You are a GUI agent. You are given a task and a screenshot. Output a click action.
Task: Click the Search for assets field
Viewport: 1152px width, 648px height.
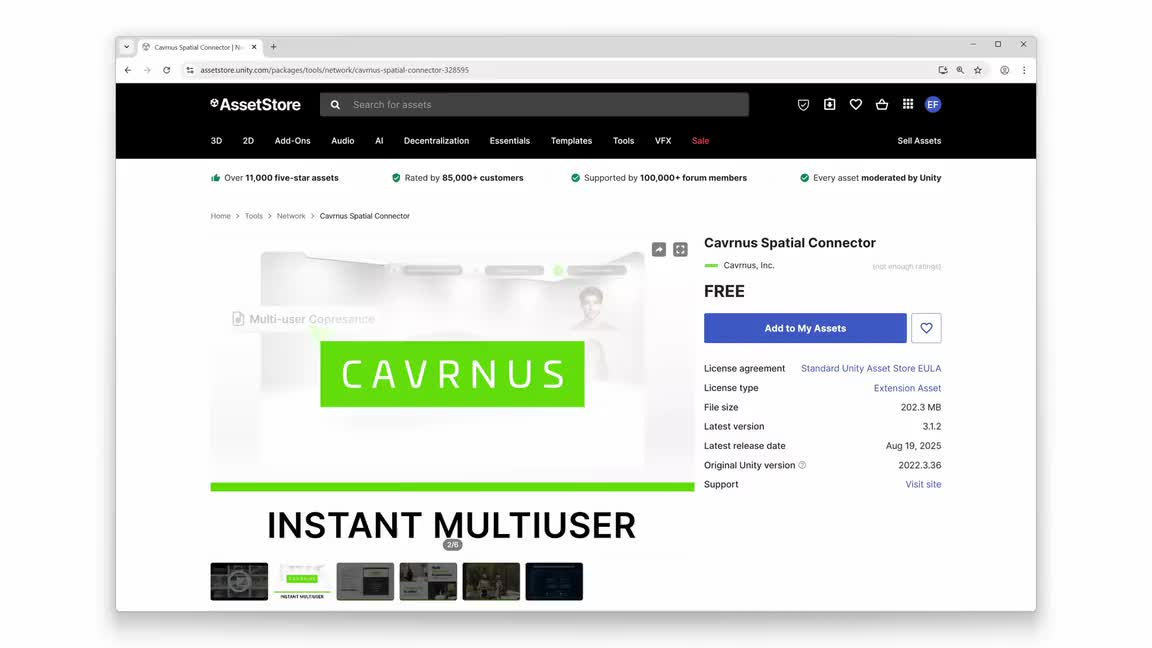pyautogui.click(x=534, y=104)
